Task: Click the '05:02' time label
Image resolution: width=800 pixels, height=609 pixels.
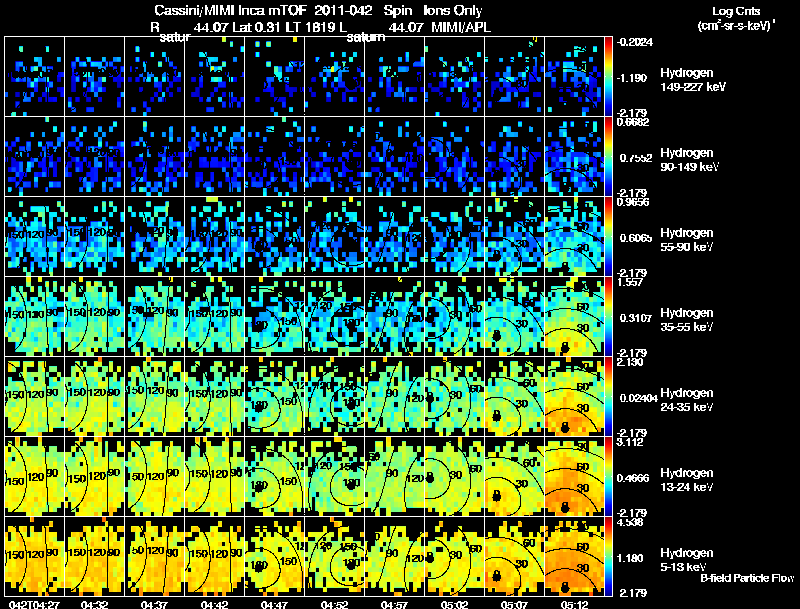Action: [454, 604]
